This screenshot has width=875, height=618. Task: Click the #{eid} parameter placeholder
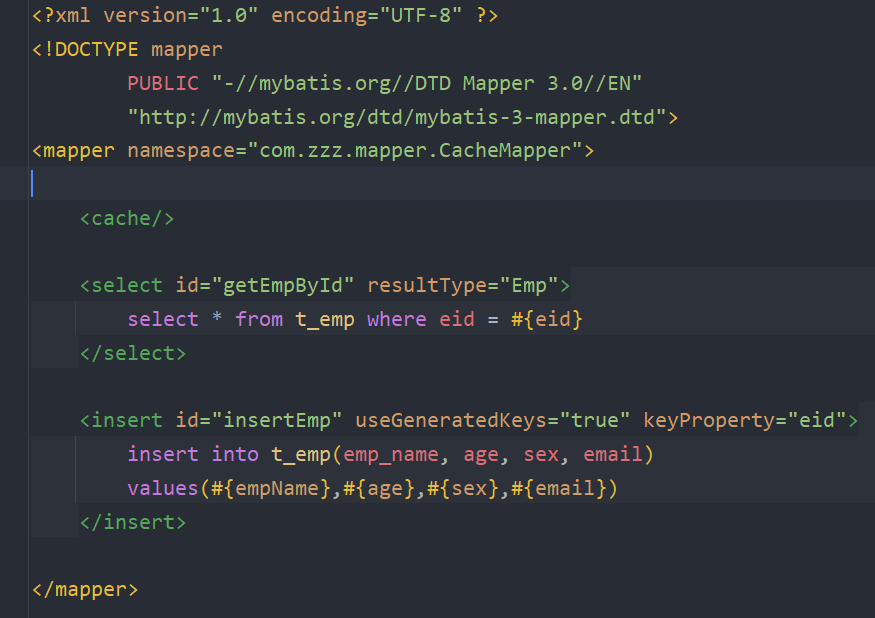[547, 319]
